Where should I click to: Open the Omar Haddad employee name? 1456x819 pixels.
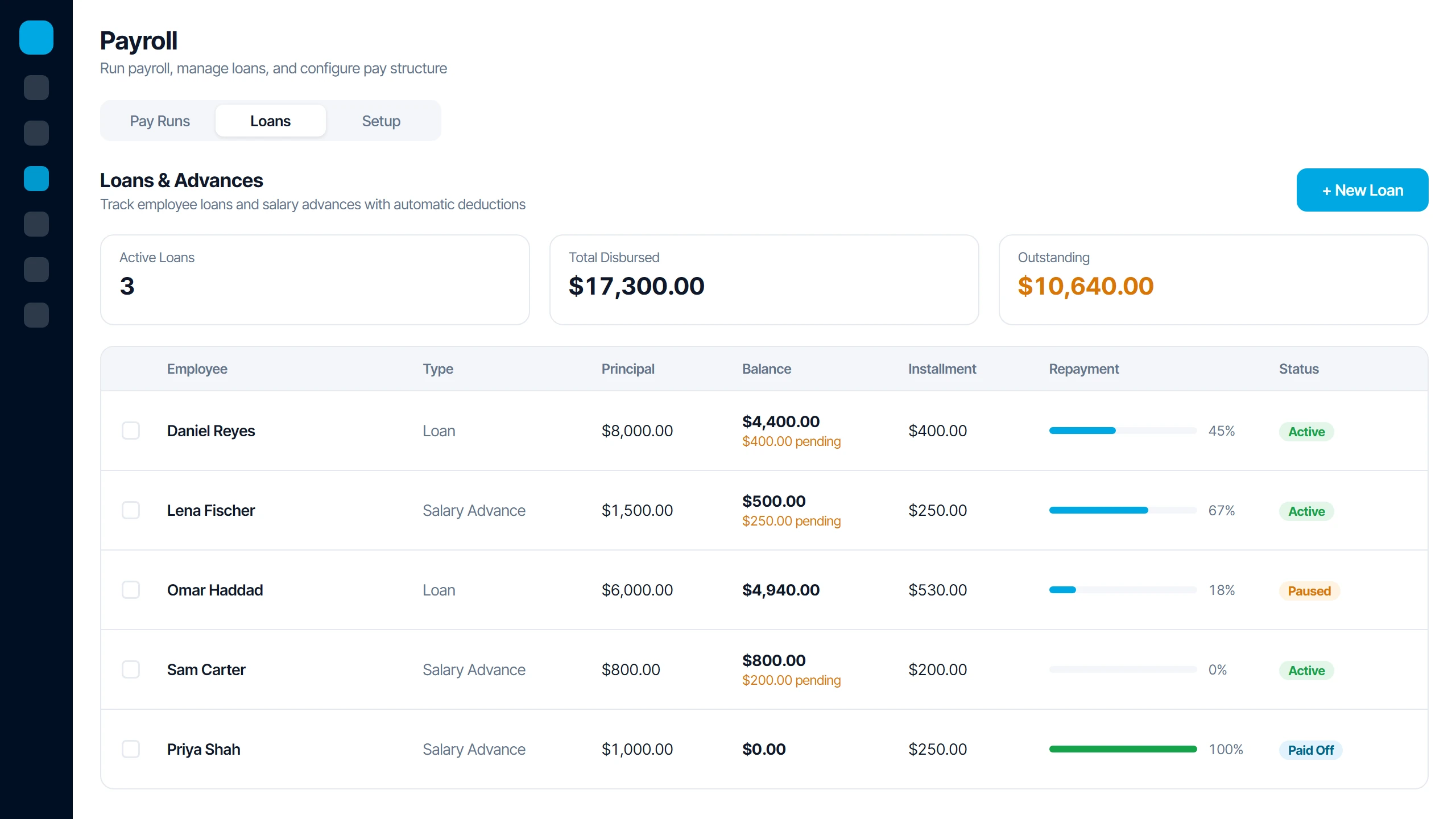(215, 590)
